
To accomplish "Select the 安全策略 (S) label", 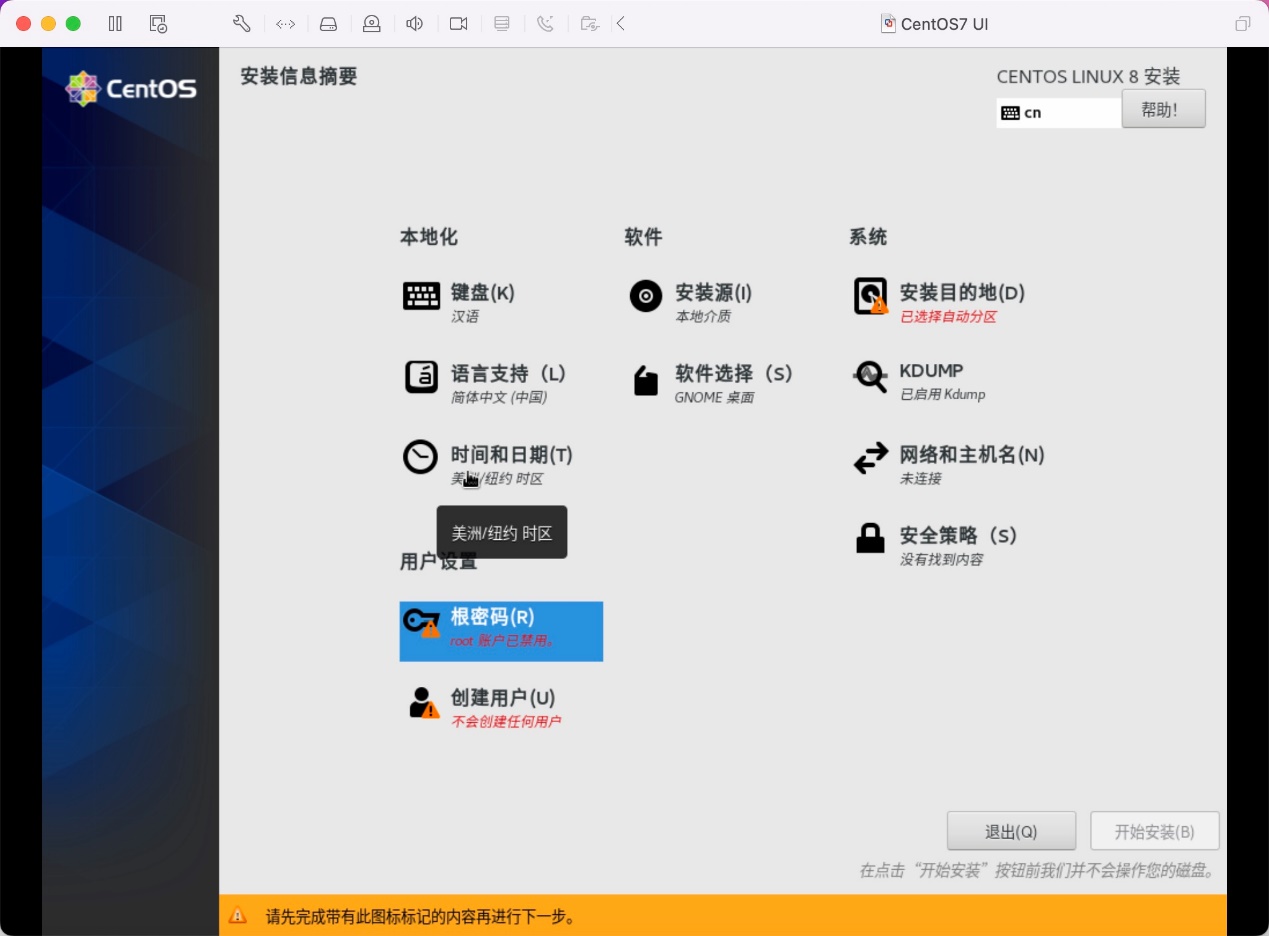I will 958,535.
